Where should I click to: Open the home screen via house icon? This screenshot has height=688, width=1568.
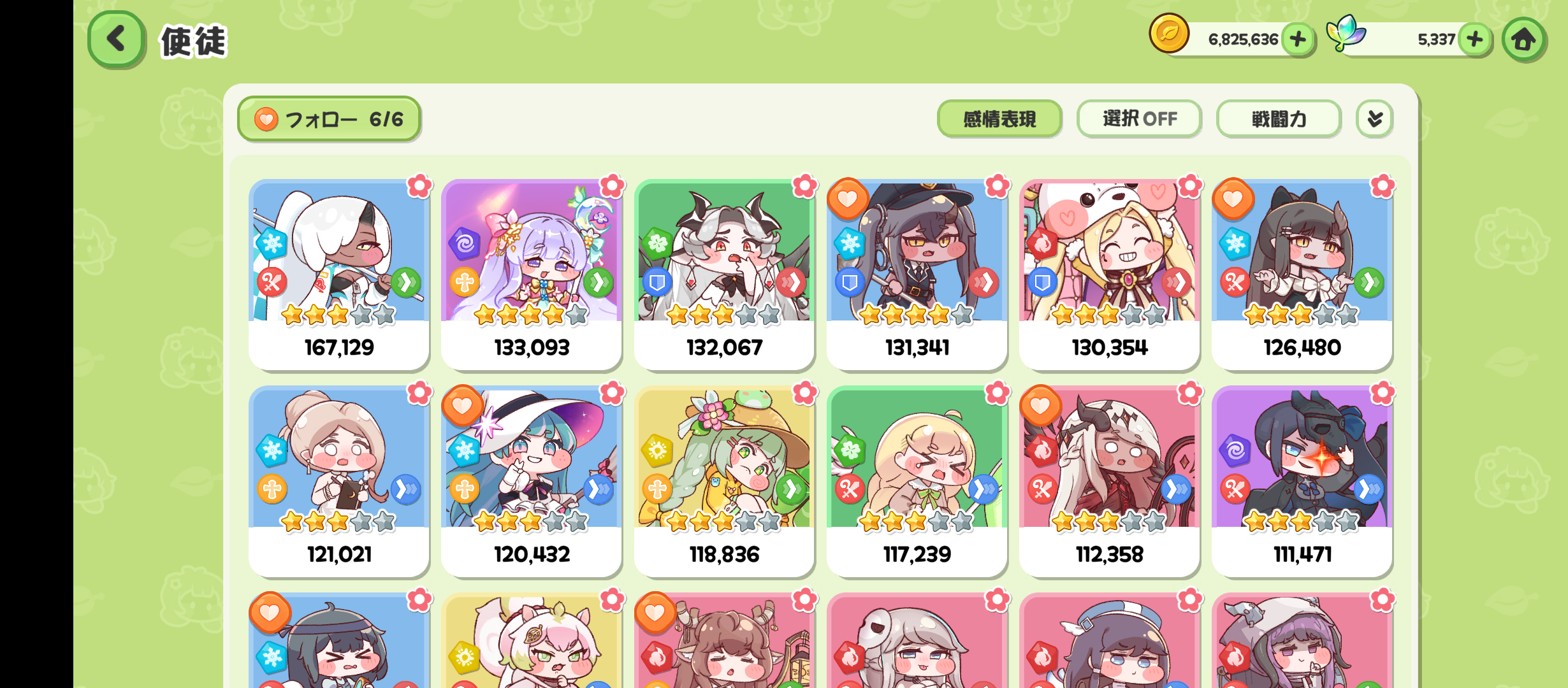(x=1523, y=39)
